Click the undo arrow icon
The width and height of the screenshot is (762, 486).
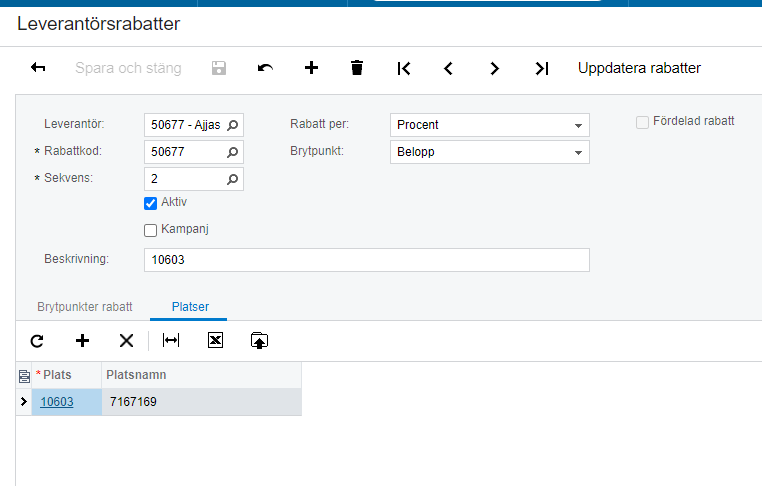(265, 68)
